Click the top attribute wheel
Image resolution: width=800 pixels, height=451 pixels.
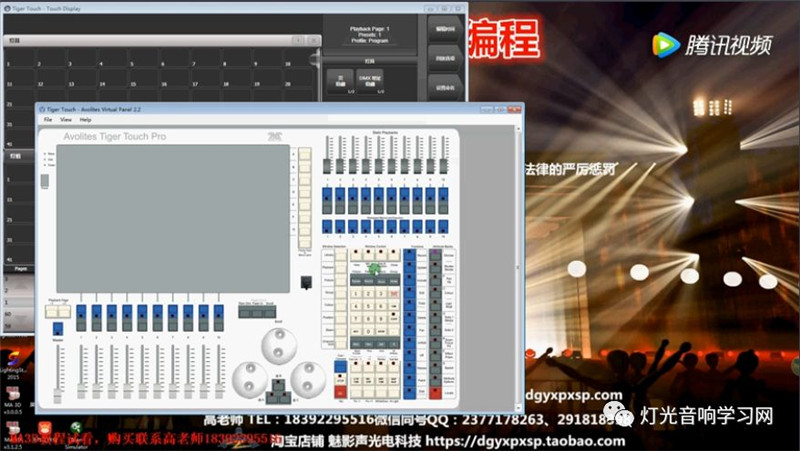point(279,346)
